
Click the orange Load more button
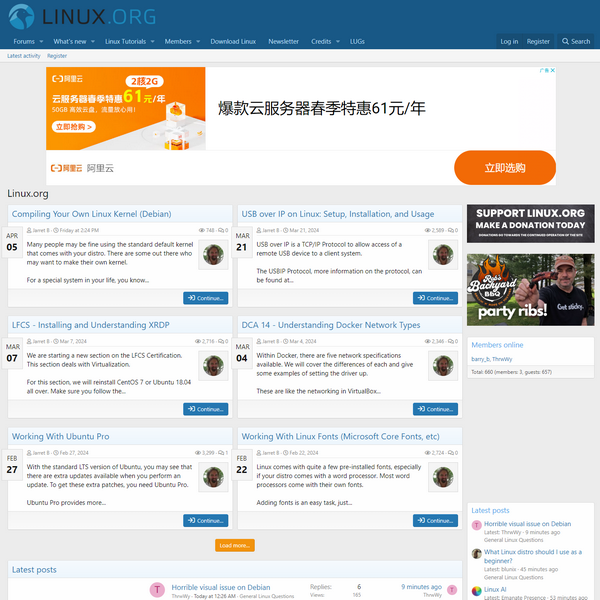pyautogui.click(x=234, y=545)
